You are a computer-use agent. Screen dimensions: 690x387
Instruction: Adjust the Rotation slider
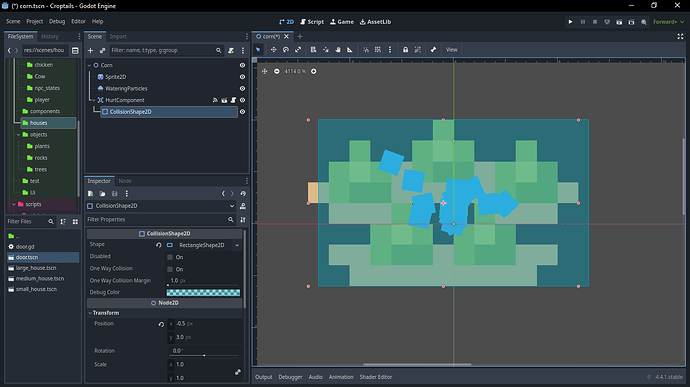pyautogui.click(x=204, y=355)
